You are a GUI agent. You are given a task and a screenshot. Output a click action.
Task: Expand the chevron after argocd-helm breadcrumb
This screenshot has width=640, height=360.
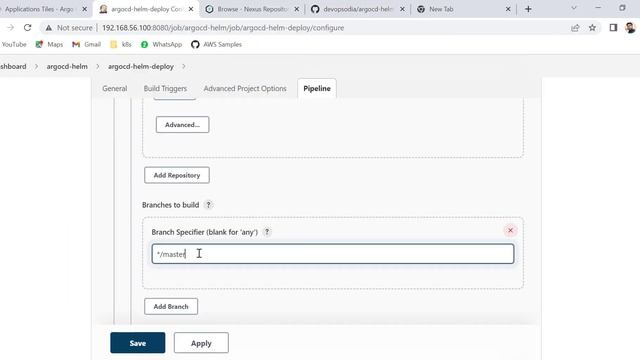tap(98, 67)
